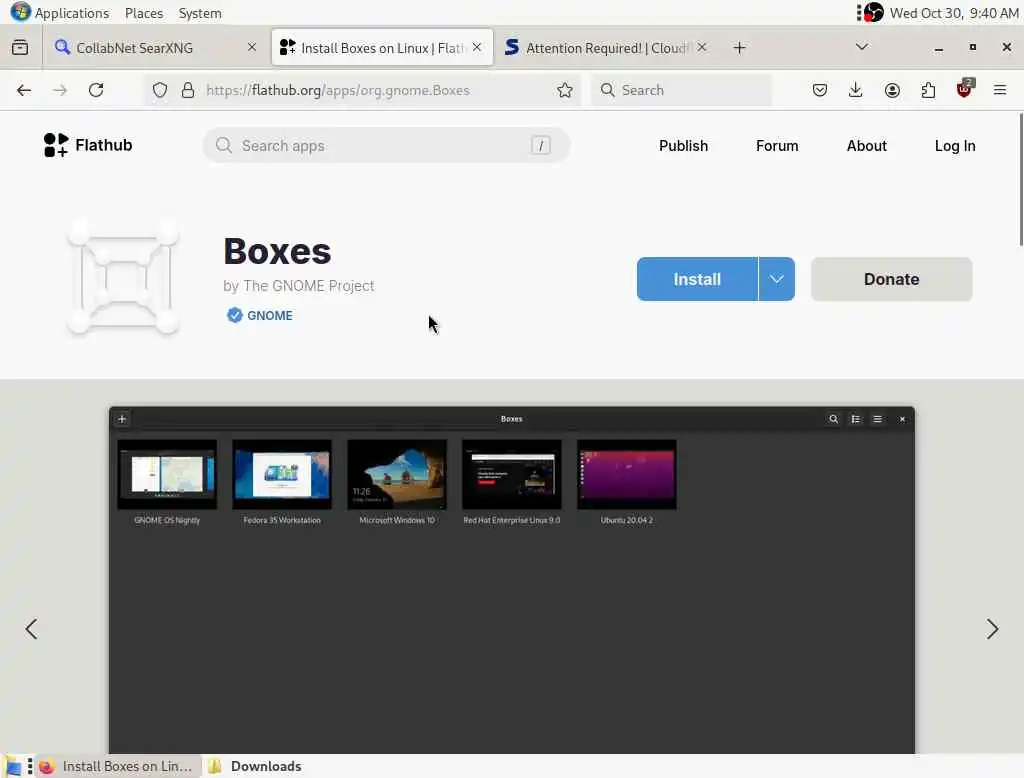Viewport: 1024px width, 778px height.
Task: Click the padlock site info icon
Action: point(188,90)
